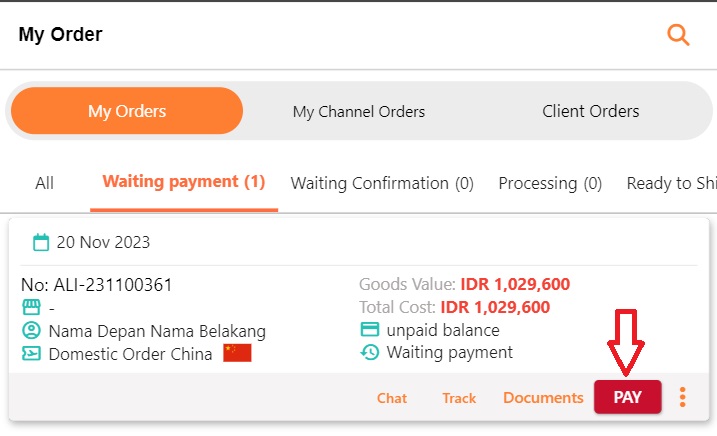Image resolution: width=717 pixels, height=436 pixels.
Task: Click the store icon under order number
Action: click(x=32, y=307)
